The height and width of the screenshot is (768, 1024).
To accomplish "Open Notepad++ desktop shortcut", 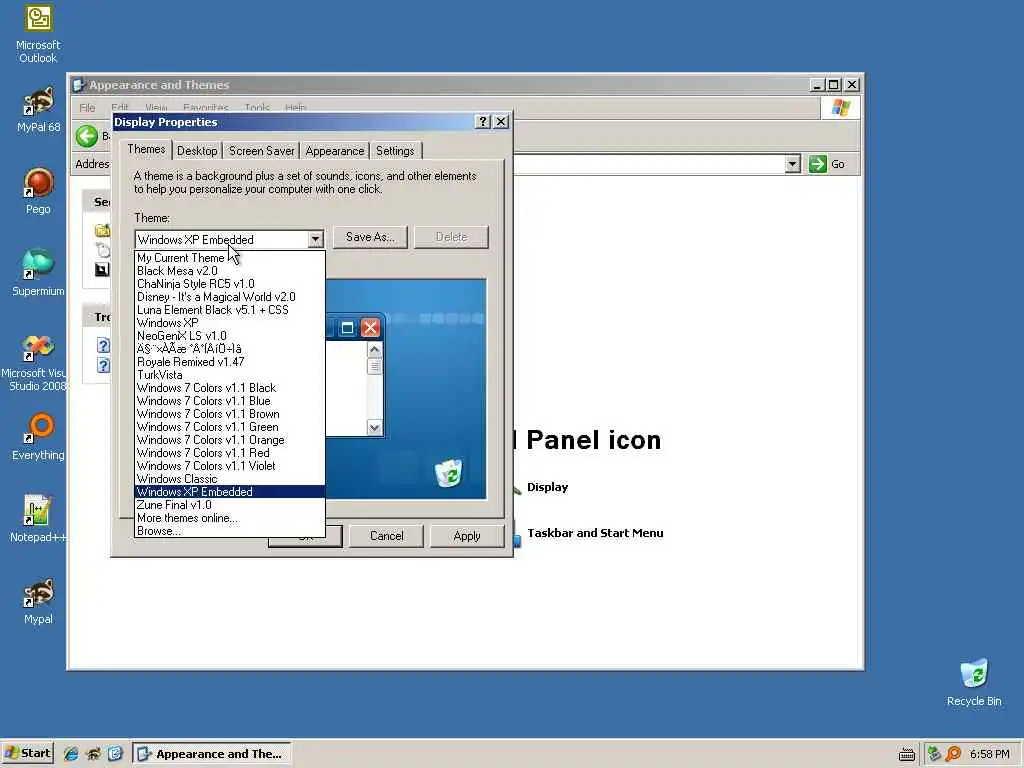I will coord(38,519).
